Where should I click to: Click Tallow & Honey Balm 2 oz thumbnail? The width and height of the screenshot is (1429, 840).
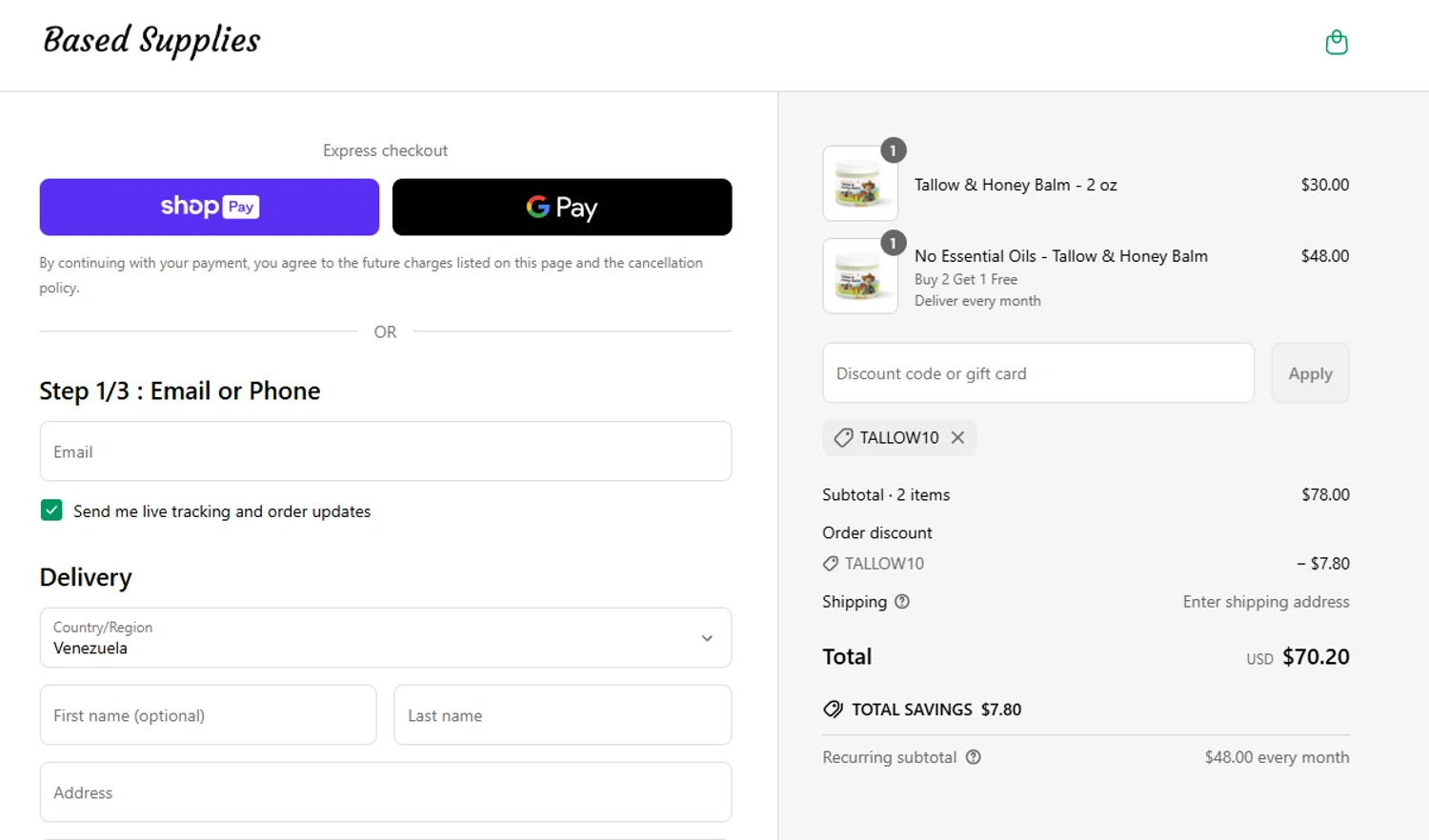860,184
